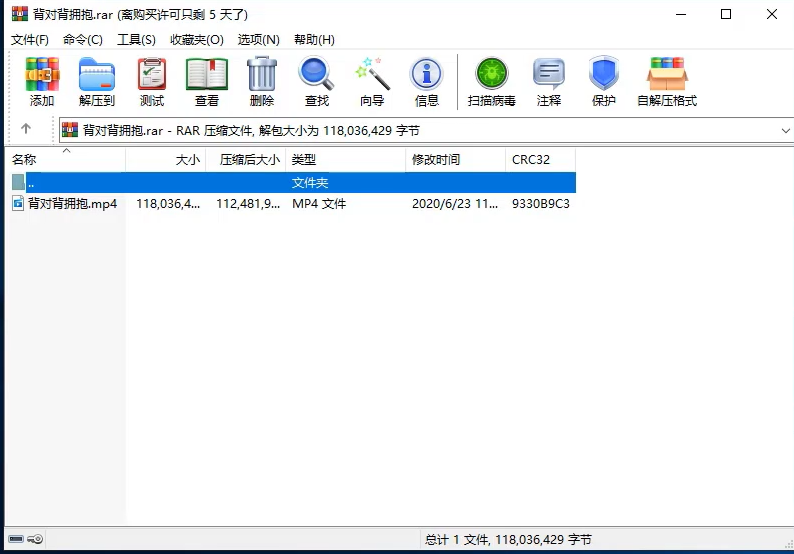Choose the 自解压格式 (SFX) toolbar icon
Viewport: 794px width, 554px height.
pyautogui.click(x=667, y=82)
